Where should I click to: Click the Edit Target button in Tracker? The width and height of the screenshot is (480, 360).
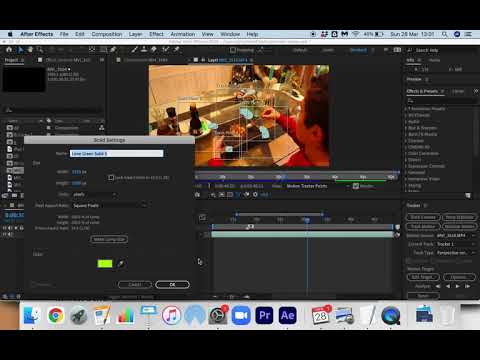[423, 277]
